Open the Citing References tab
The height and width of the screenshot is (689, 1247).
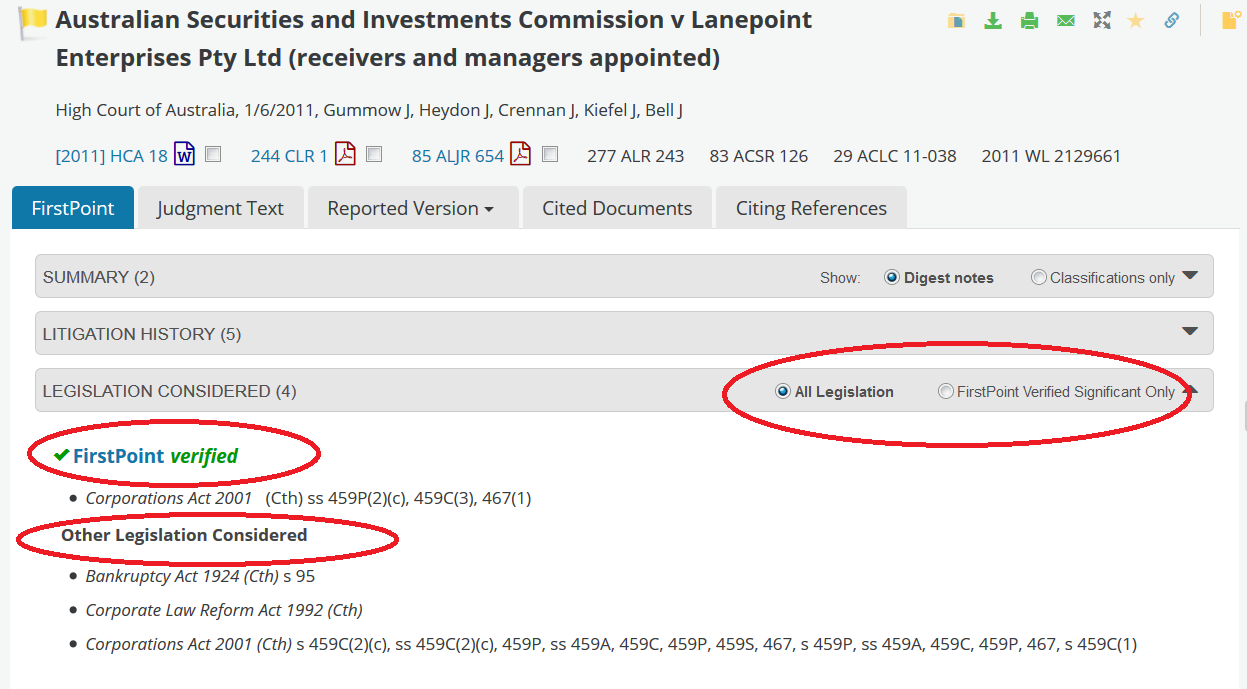point(811,208)
